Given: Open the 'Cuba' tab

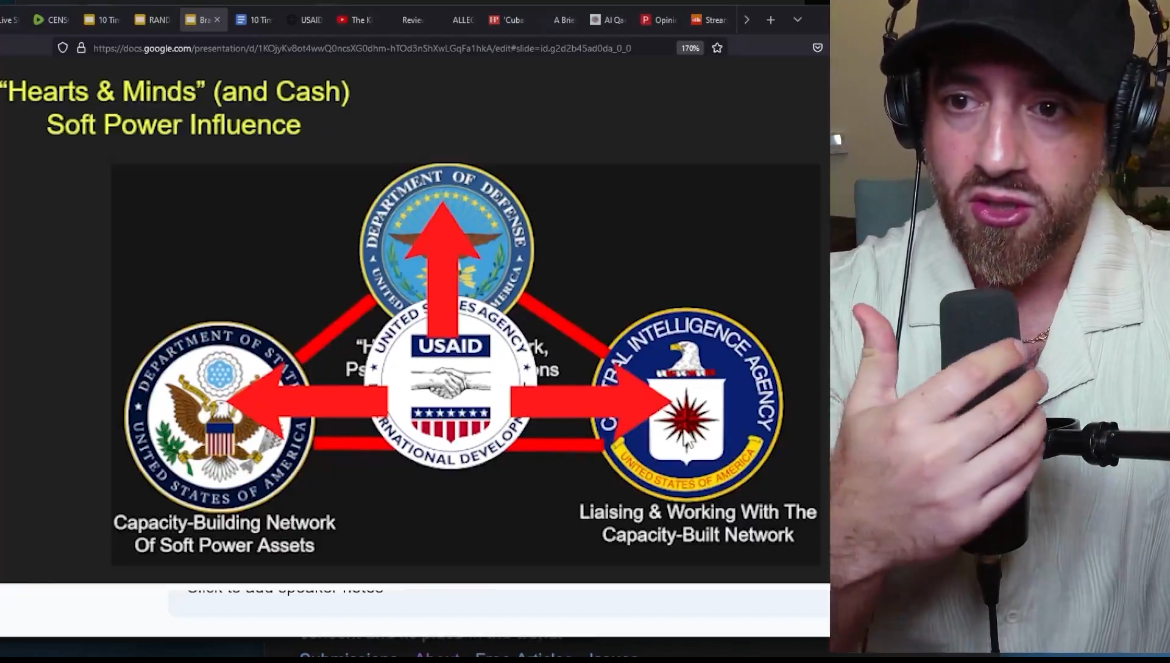Looking at the screenshot, I should [507, 20].
